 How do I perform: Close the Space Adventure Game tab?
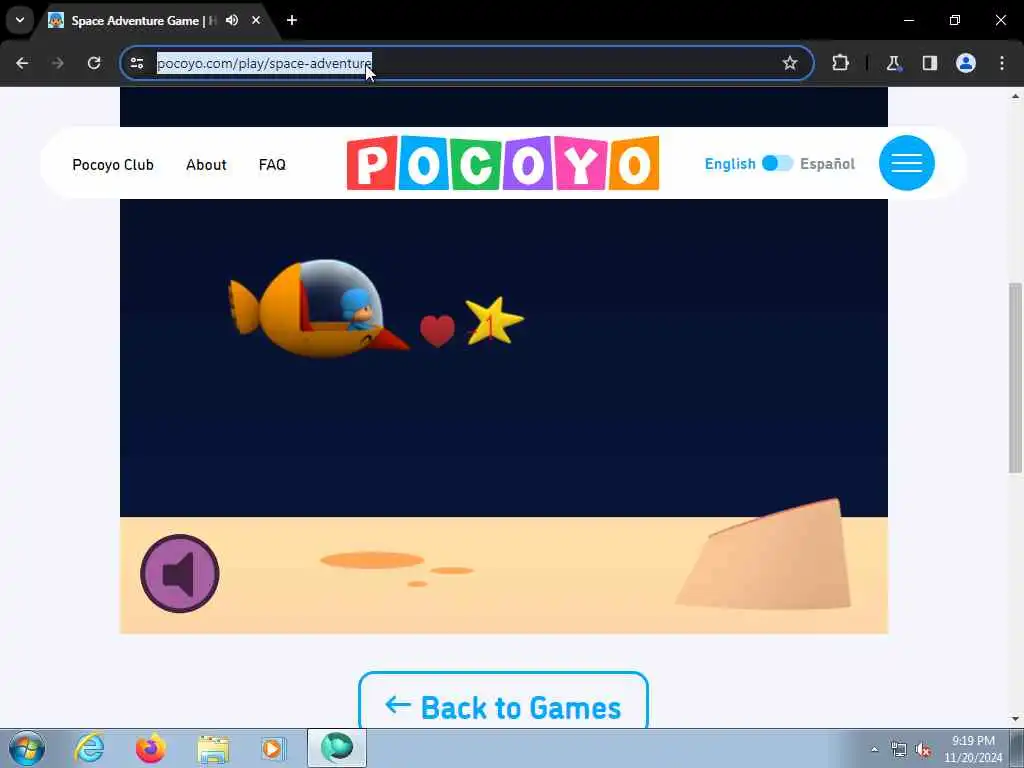(x=256, y=20)
